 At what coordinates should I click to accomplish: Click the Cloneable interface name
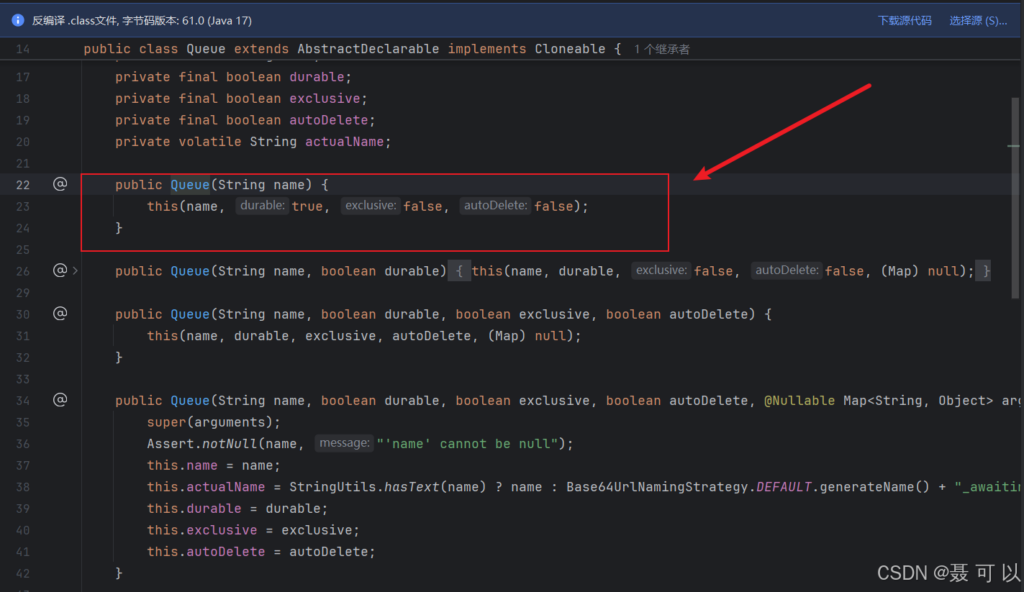tap(570, 49)
